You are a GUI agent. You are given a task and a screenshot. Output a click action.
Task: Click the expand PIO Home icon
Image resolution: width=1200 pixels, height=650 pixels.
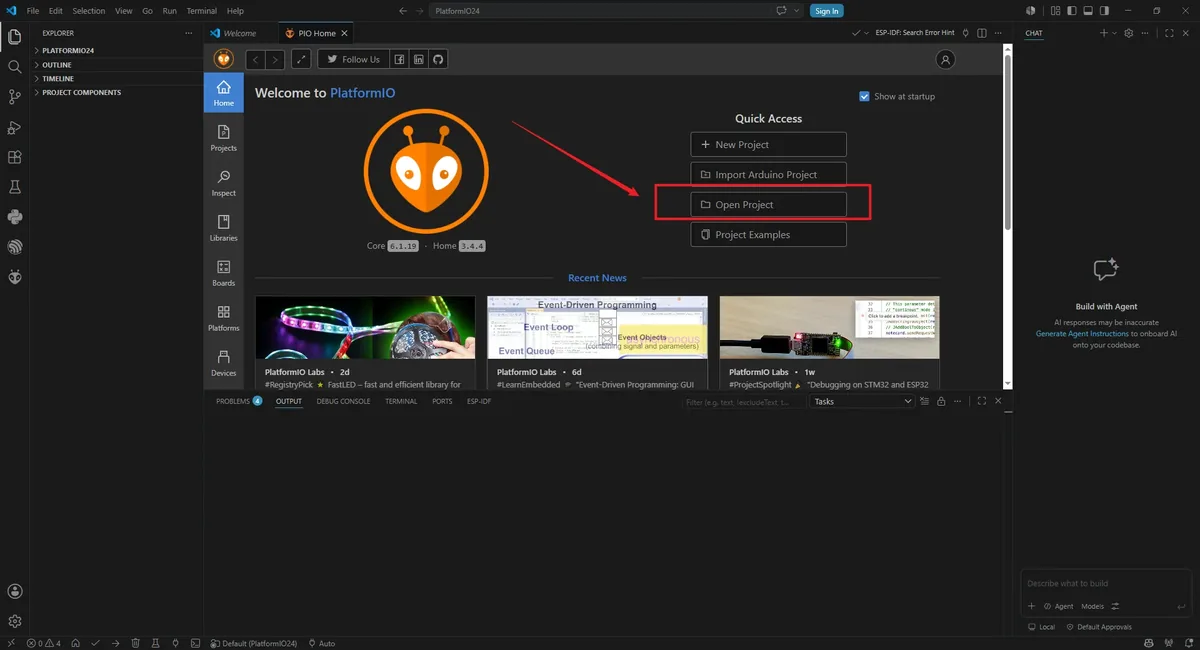point(301,60)
